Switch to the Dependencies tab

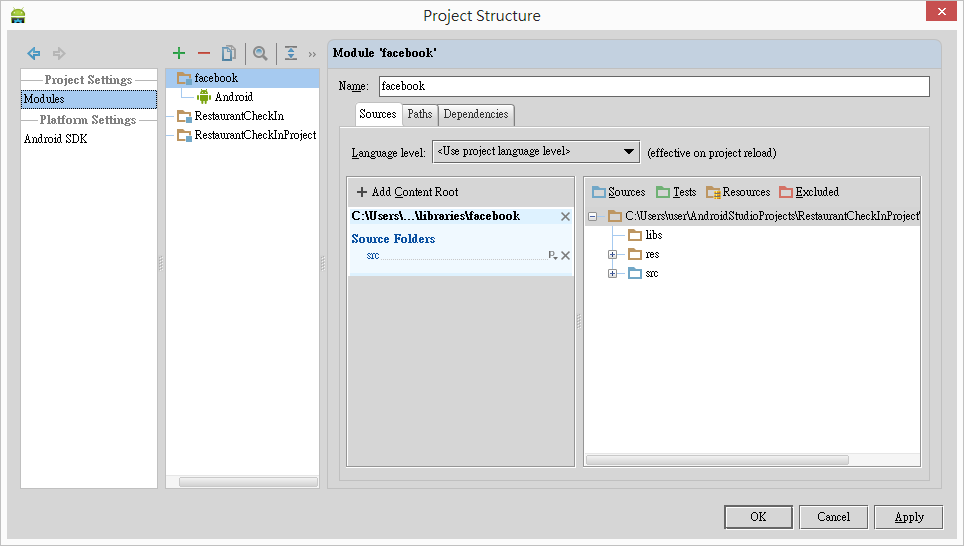tap(476, 114)
